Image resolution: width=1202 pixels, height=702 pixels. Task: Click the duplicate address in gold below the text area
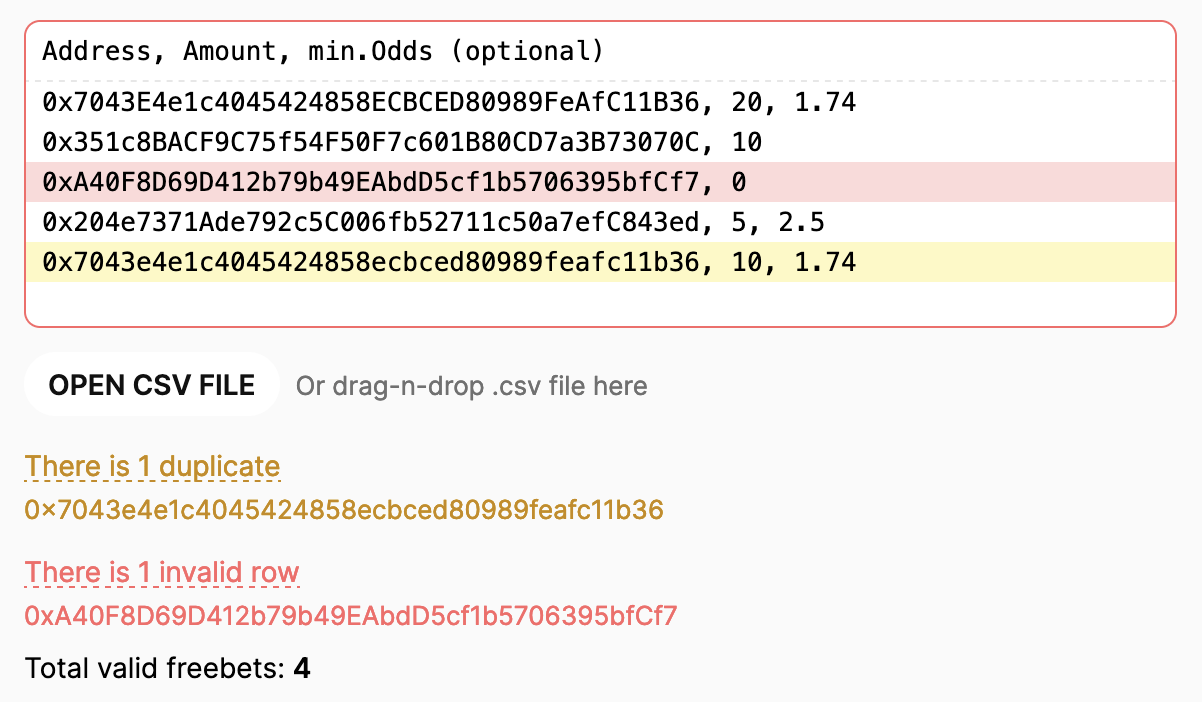344,510
